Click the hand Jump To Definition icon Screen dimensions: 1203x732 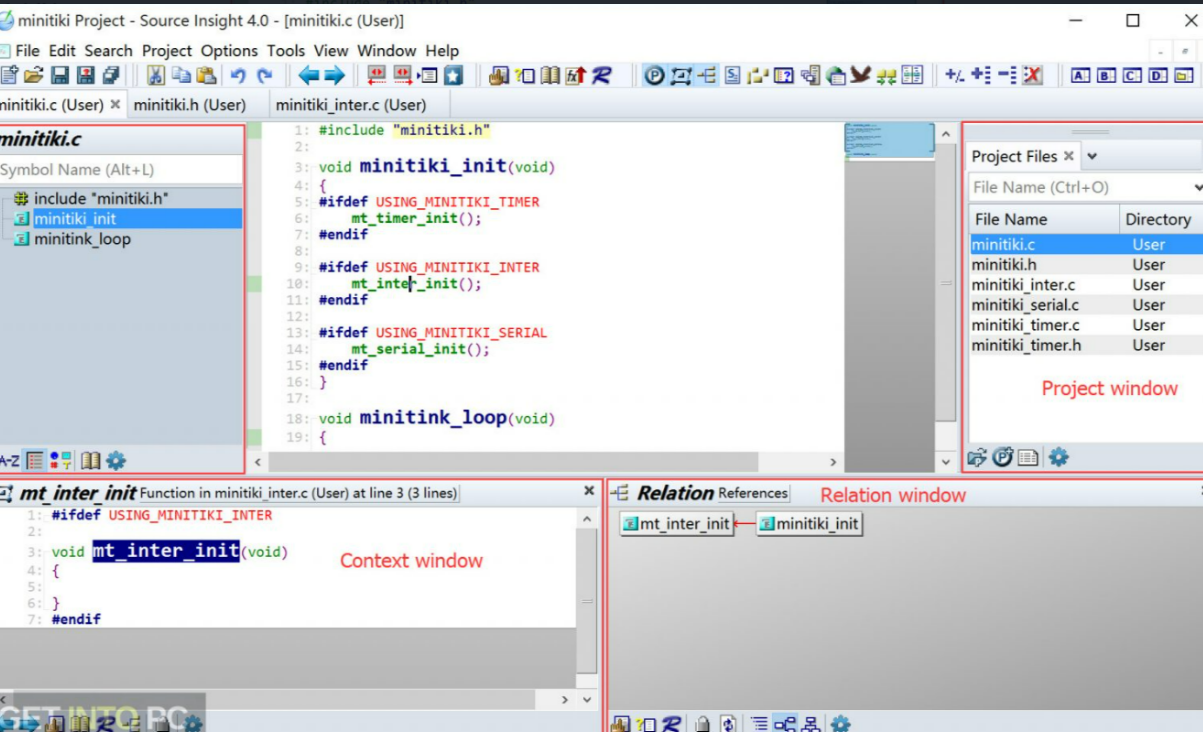tap(498, 75)
